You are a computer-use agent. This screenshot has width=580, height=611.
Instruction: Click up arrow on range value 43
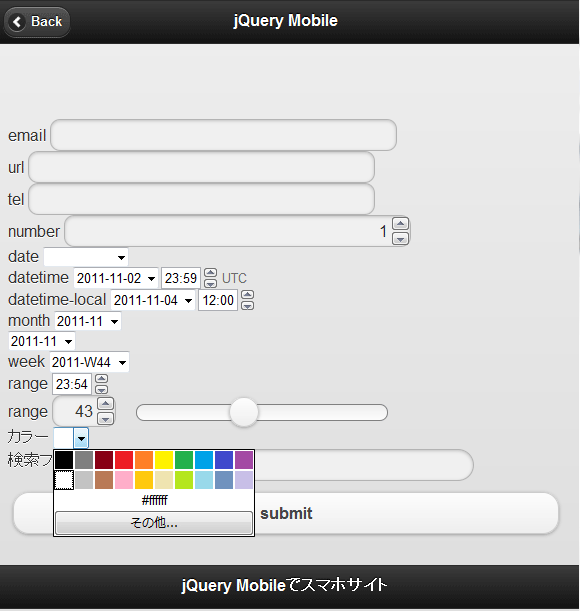[x=105, y=404]
